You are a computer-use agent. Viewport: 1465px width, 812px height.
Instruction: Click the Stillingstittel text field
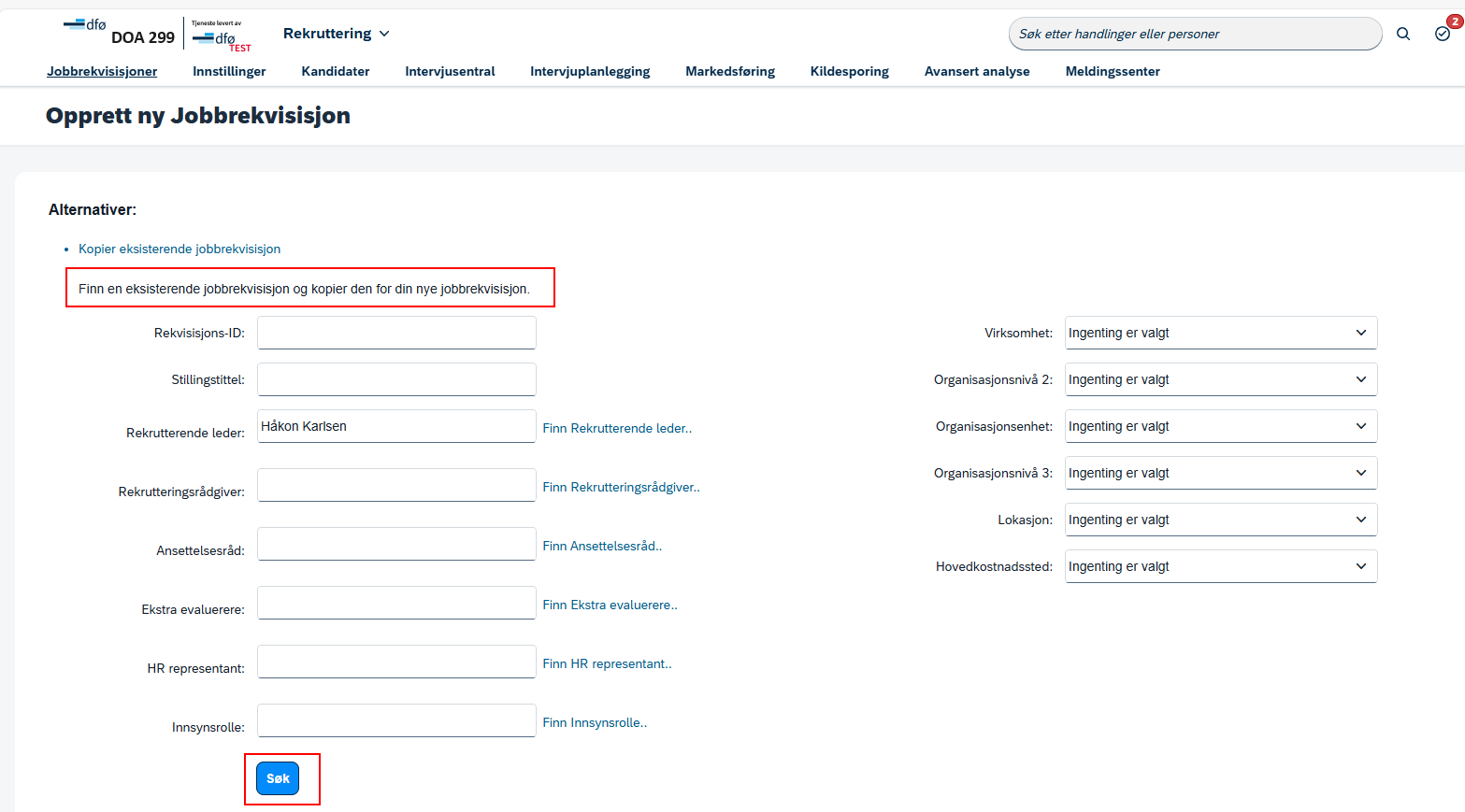396,379
